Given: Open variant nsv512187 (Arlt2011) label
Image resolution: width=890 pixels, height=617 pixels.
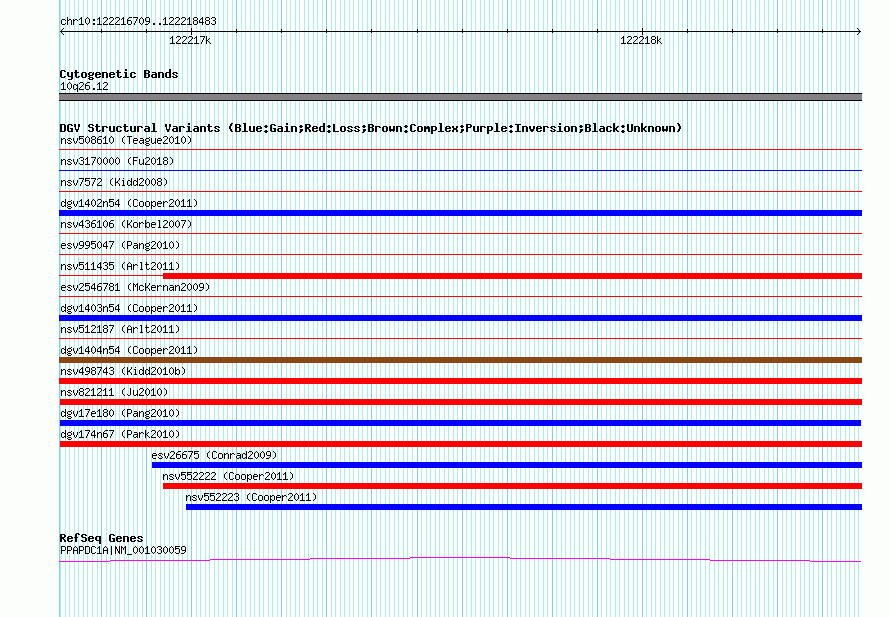Looking at the screenshot, I should [x=120, y=329].
